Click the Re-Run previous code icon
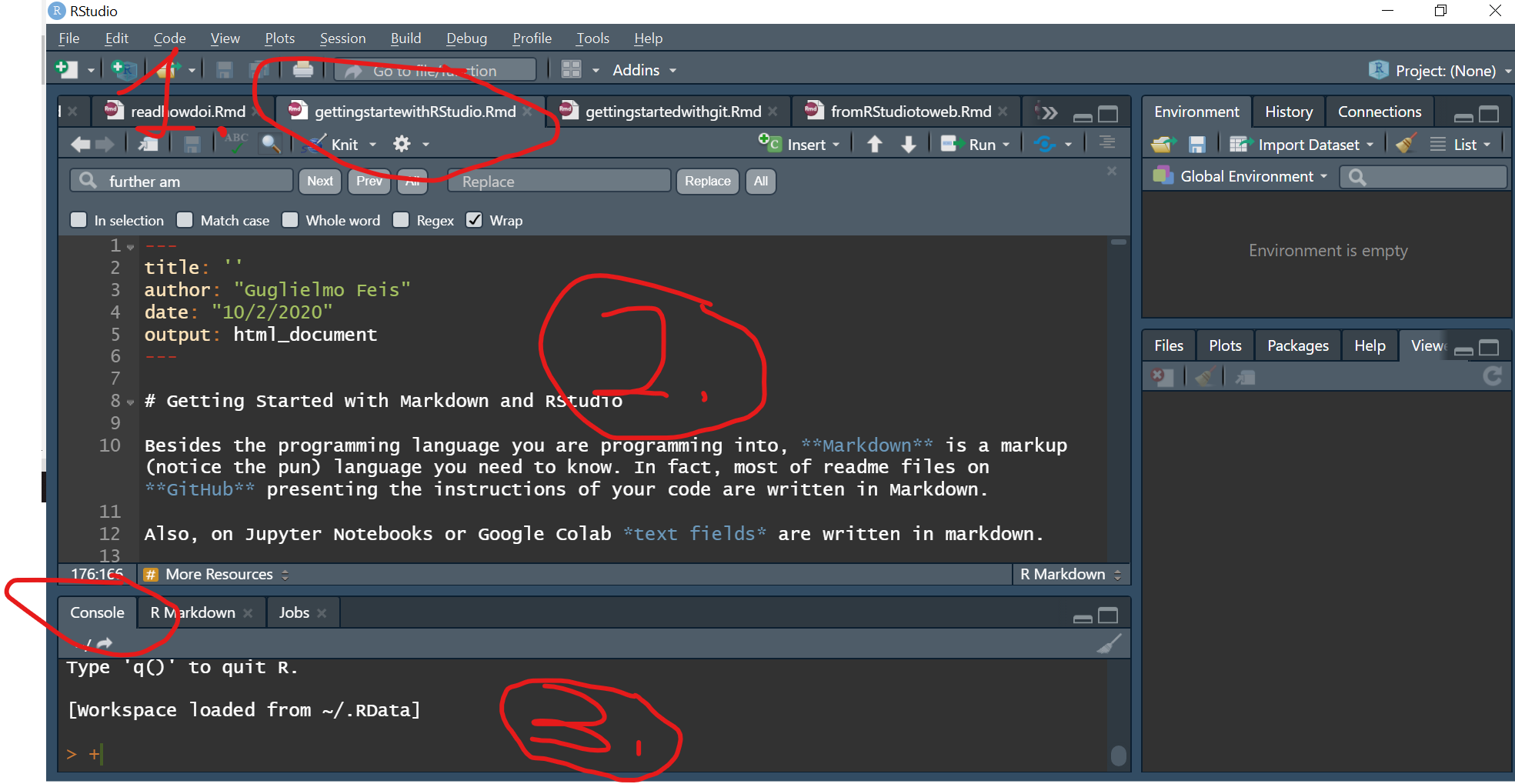This screenshot has width=1515, height=784. click(1044, 144)
